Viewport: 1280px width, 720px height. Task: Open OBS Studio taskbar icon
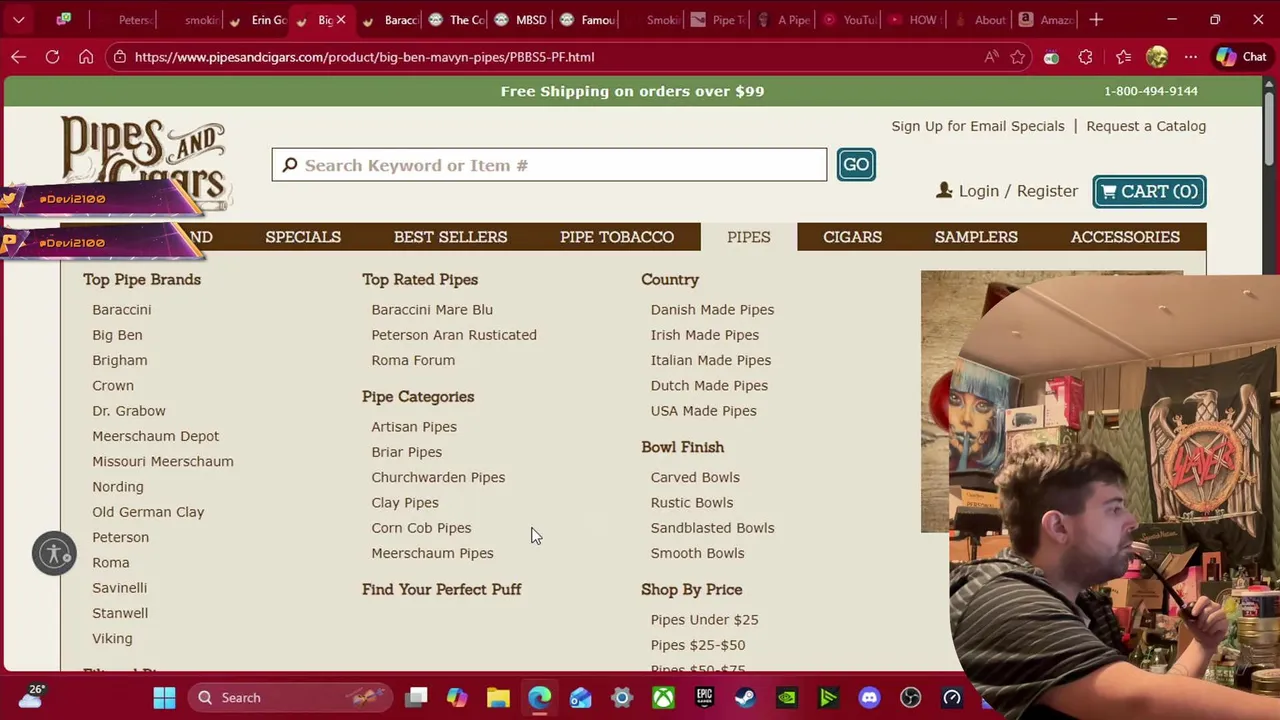(910, 698)
